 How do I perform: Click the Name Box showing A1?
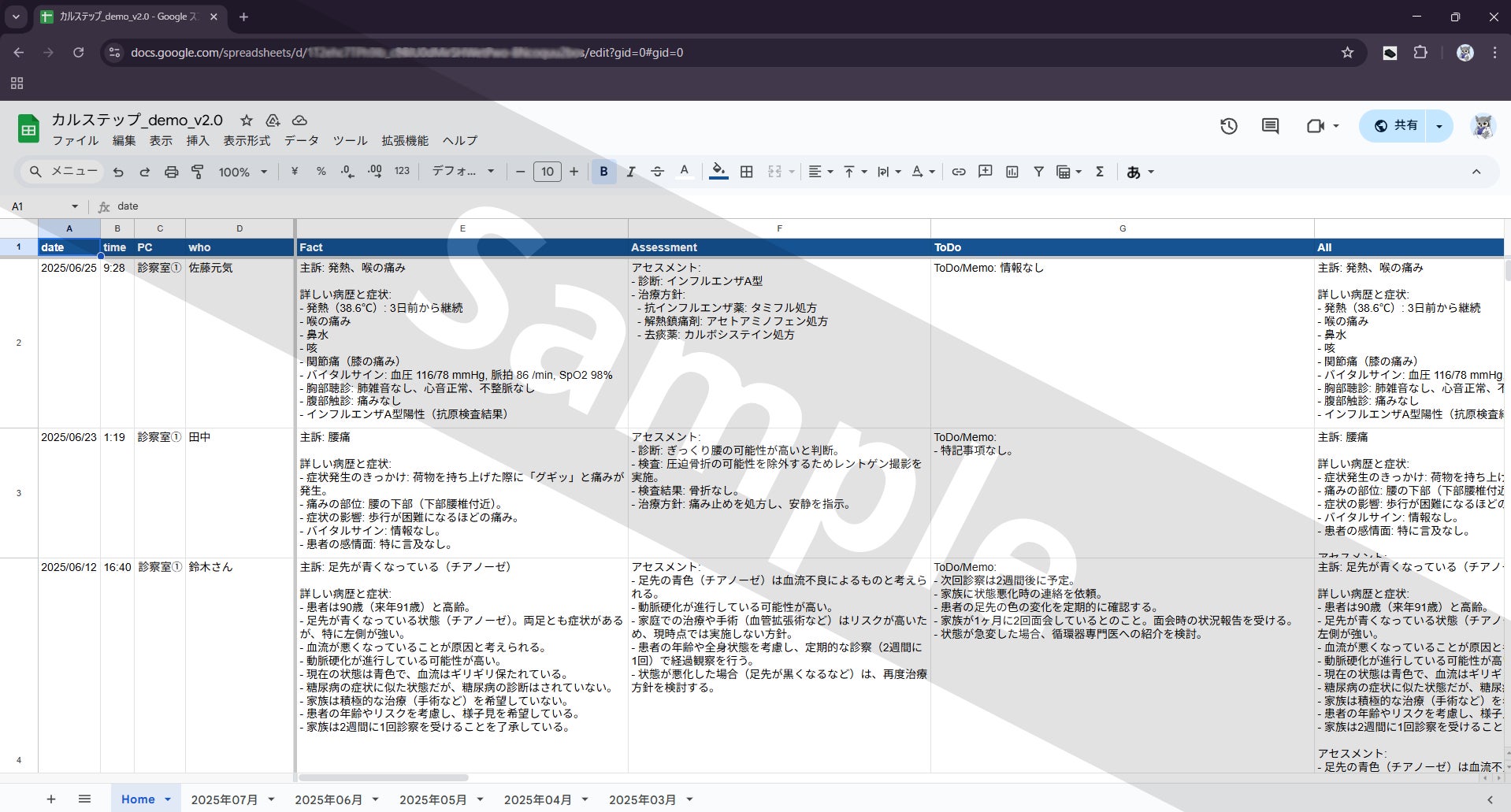[x=45, y=206]
